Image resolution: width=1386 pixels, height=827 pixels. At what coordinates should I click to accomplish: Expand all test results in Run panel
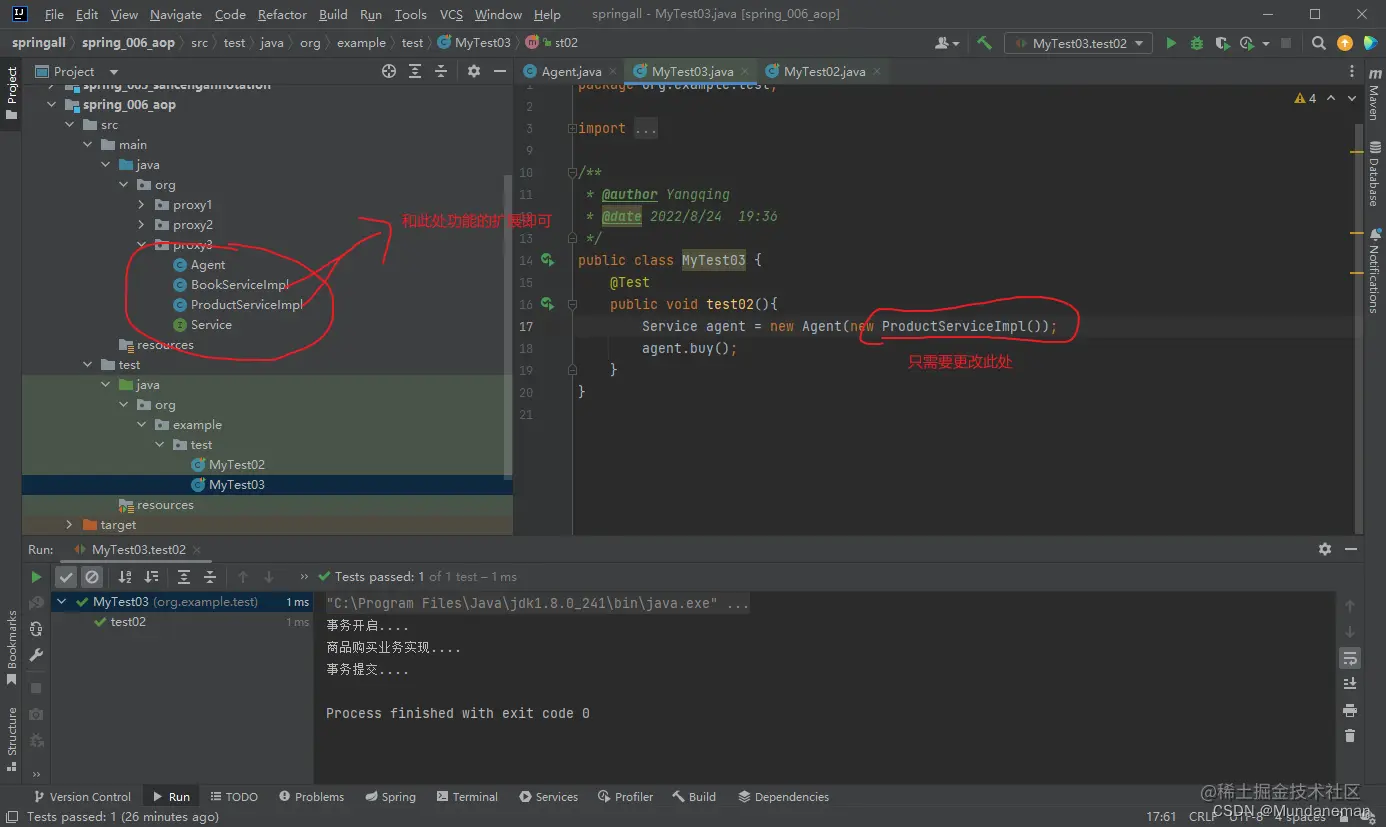pyautogui.click(x=184, y=577)
